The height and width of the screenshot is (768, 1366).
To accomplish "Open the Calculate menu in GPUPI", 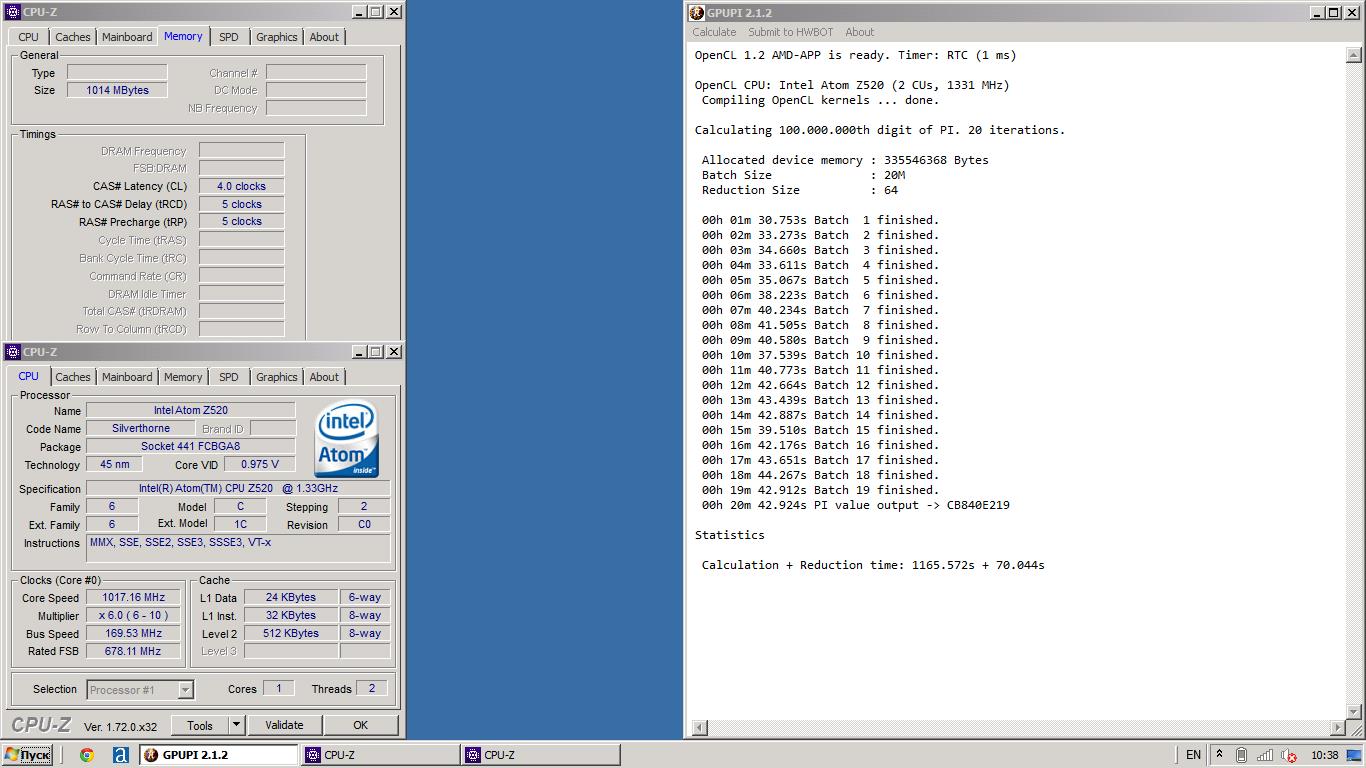I will point(714,32).
